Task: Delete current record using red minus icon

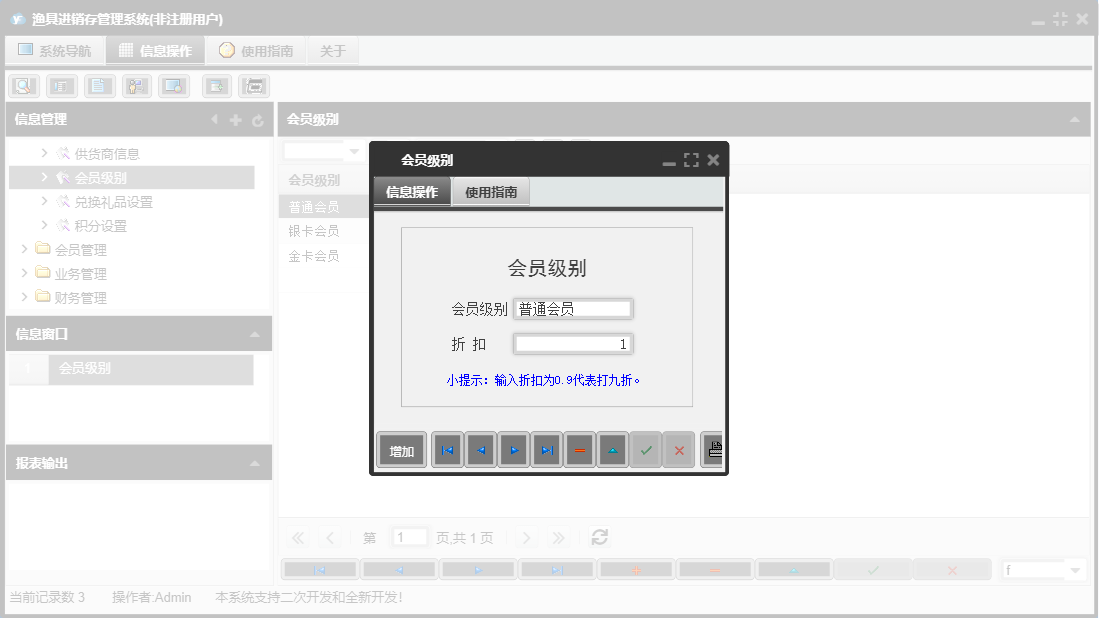Action: tap(579, 450)
